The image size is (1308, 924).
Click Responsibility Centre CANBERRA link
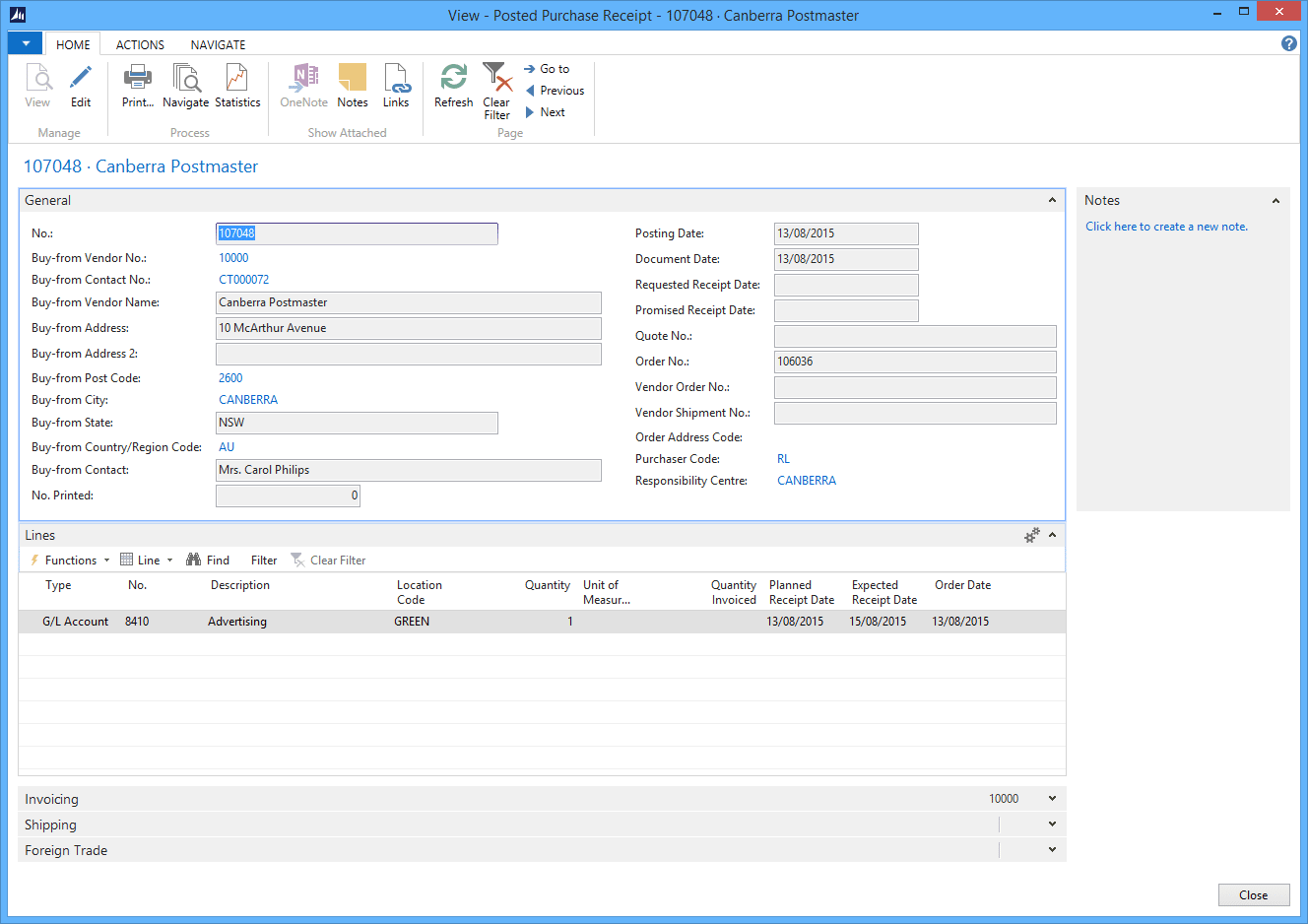pyautogui.click(x=807, y=481)
